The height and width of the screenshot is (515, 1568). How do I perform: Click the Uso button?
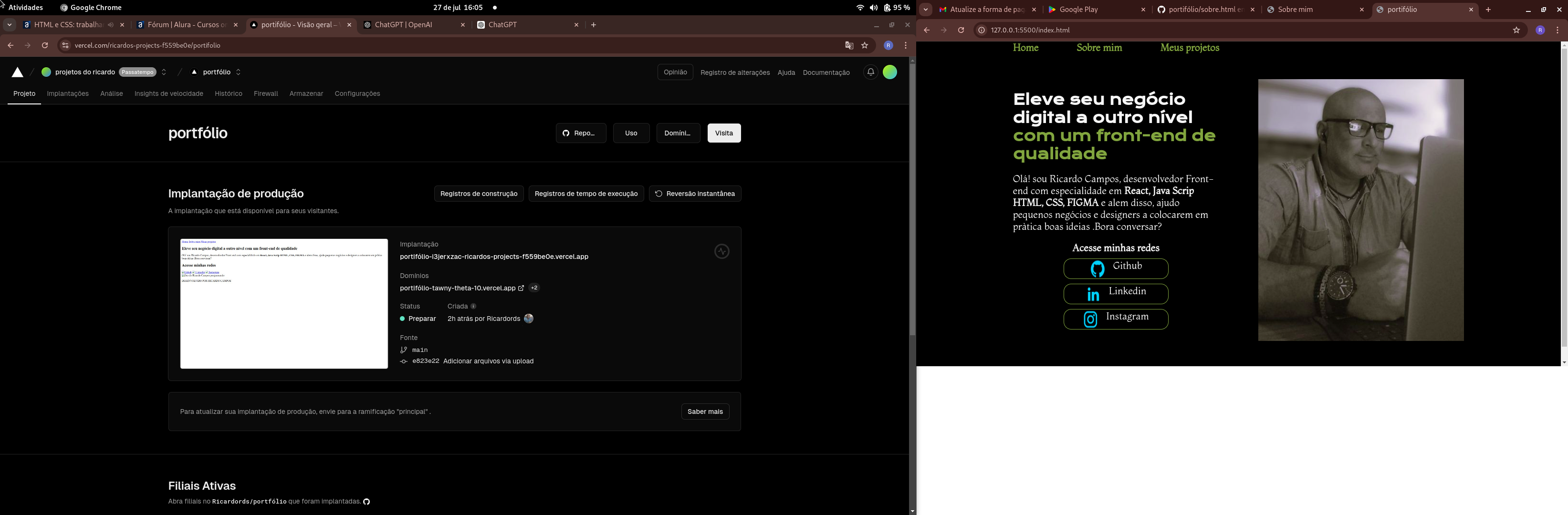[631, 133]
